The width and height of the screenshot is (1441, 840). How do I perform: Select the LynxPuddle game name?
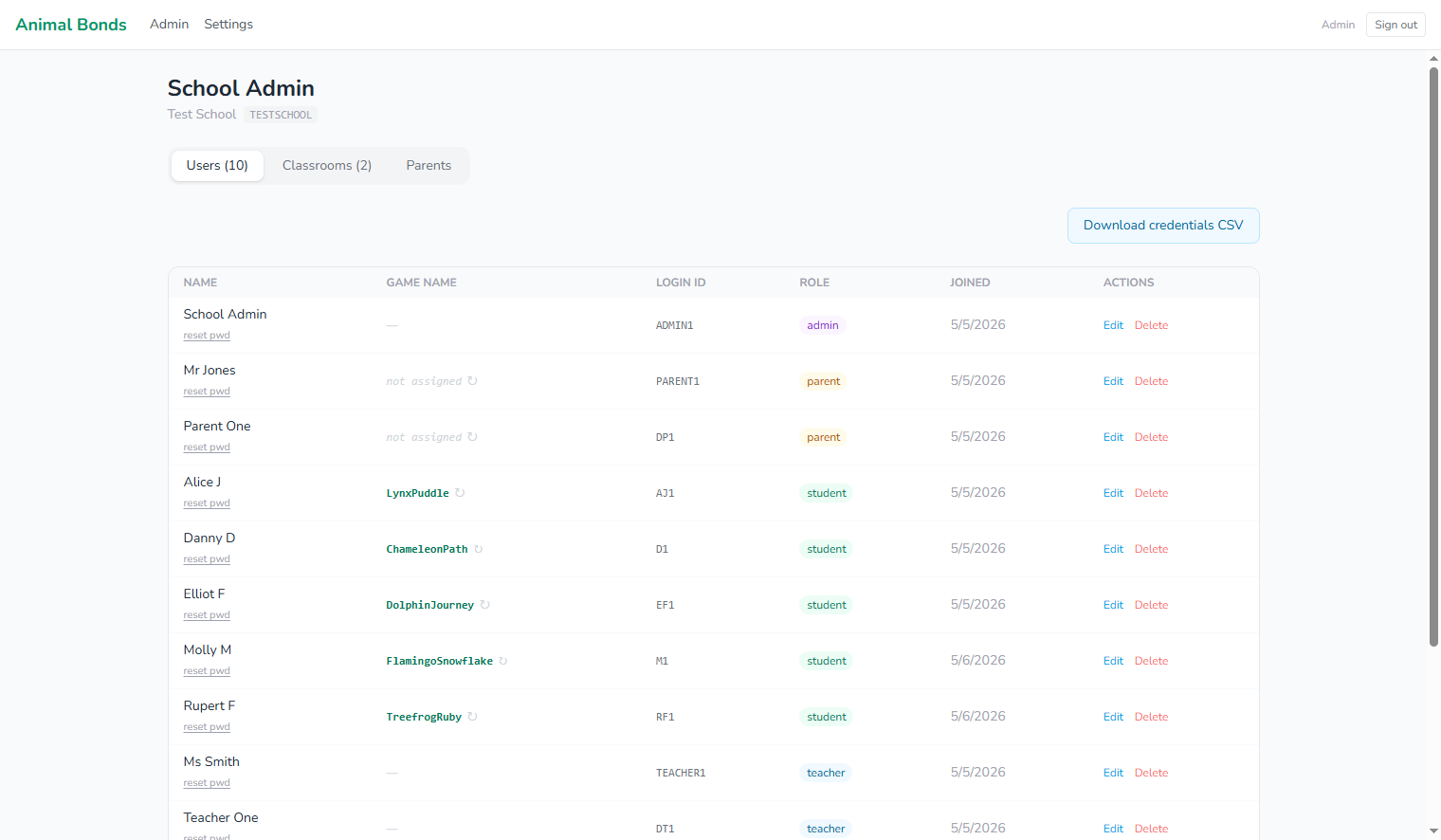click(x=417, y=493)
